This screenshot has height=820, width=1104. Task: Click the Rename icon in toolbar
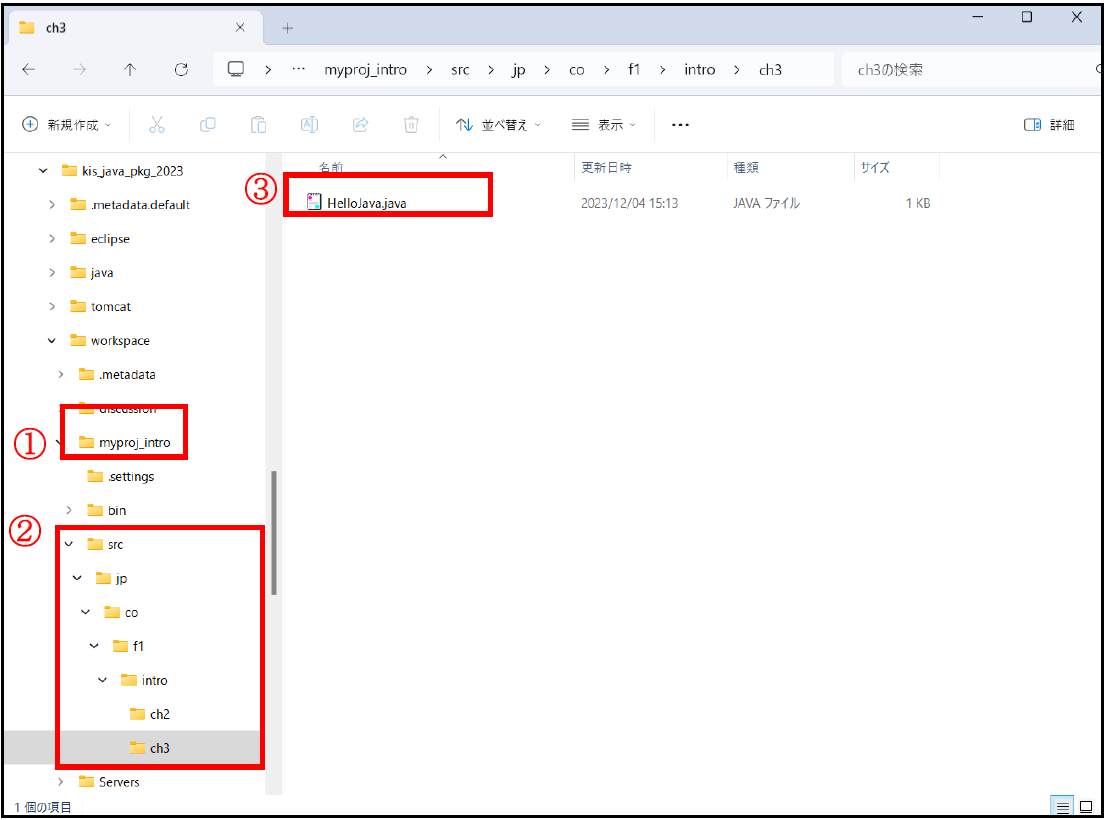coord(310,125)
